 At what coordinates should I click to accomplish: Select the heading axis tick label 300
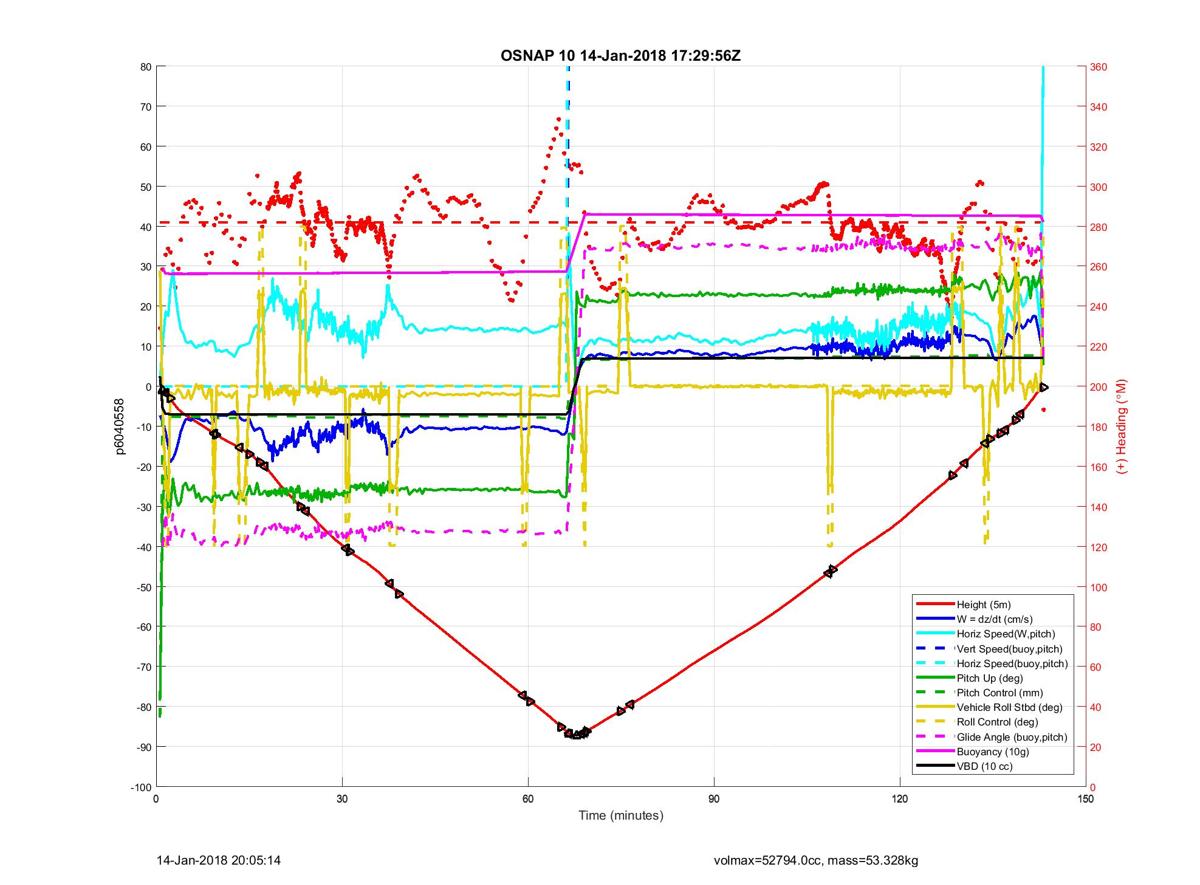coord(1100,187)
